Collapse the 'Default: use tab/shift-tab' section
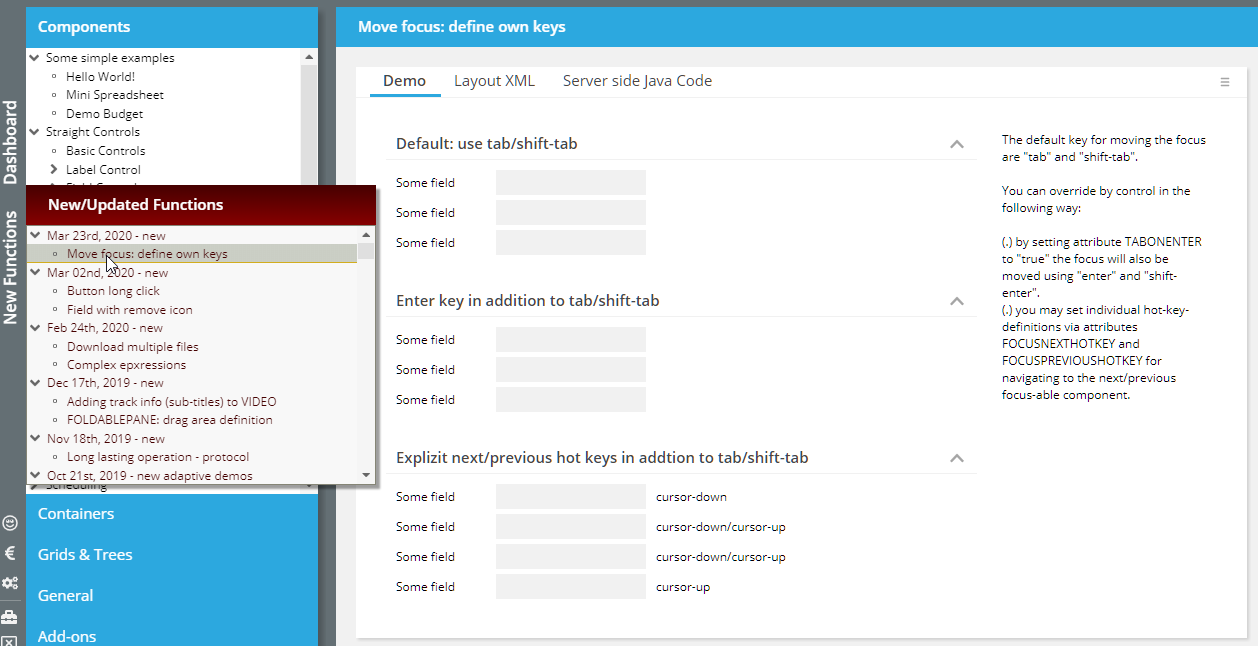The image size is (1258, 646). (x=956, y=144)
